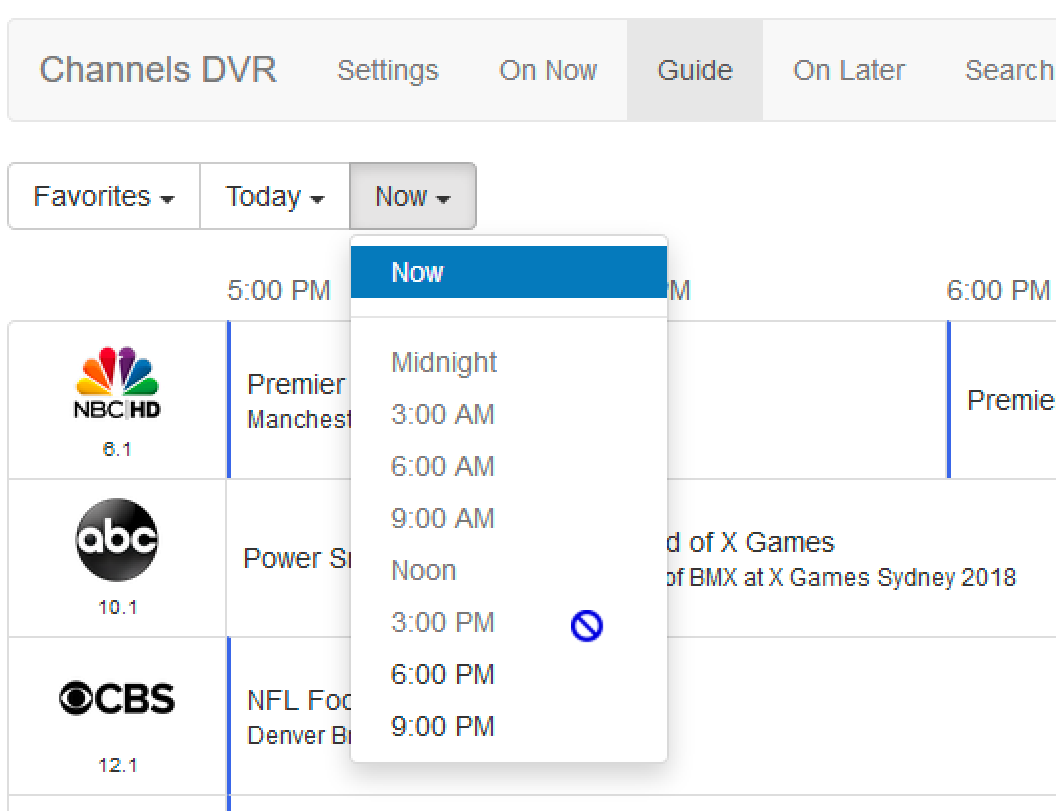Switch to the On Now tab
Viewport: 1056px width, 811px height.
[x=548, y=71]
